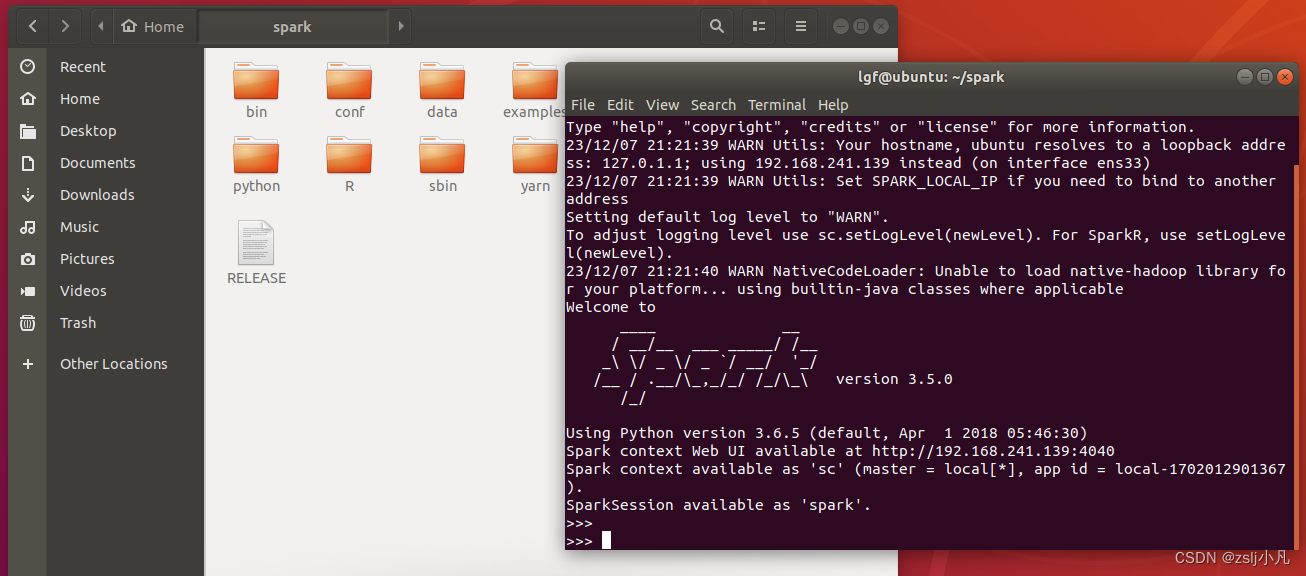1306x576 pixels.
Task: Maximize the file manager window
Action: [x=861, y=27]
